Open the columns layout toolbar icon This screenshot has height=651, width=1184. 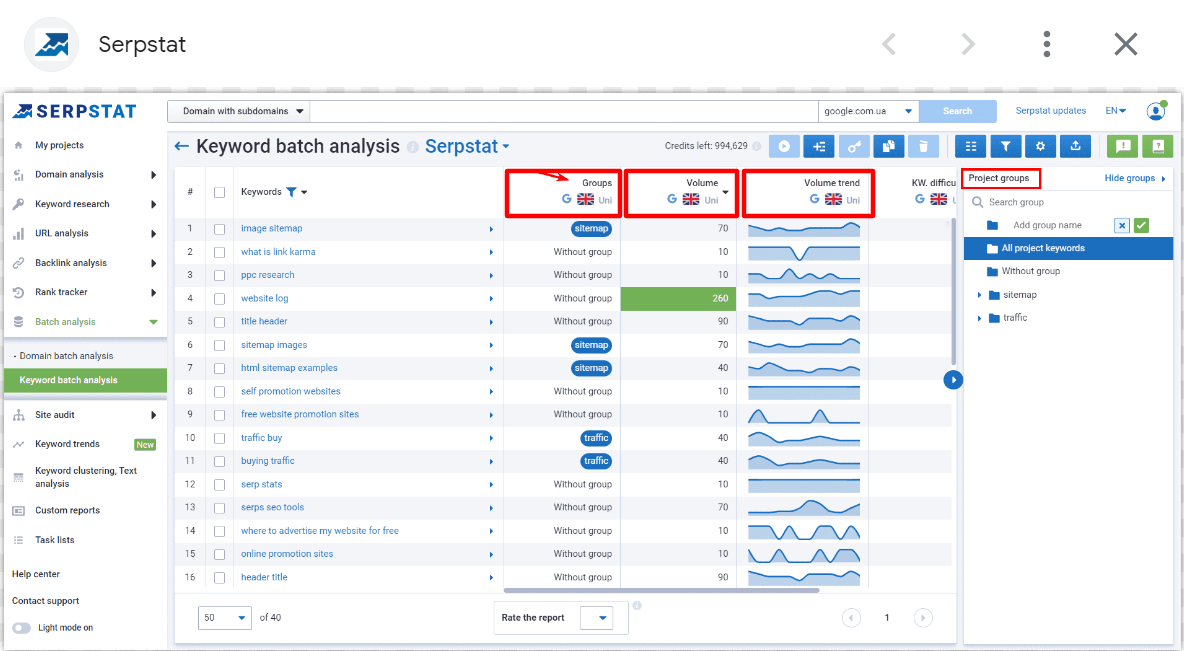[x=971, y=147]
